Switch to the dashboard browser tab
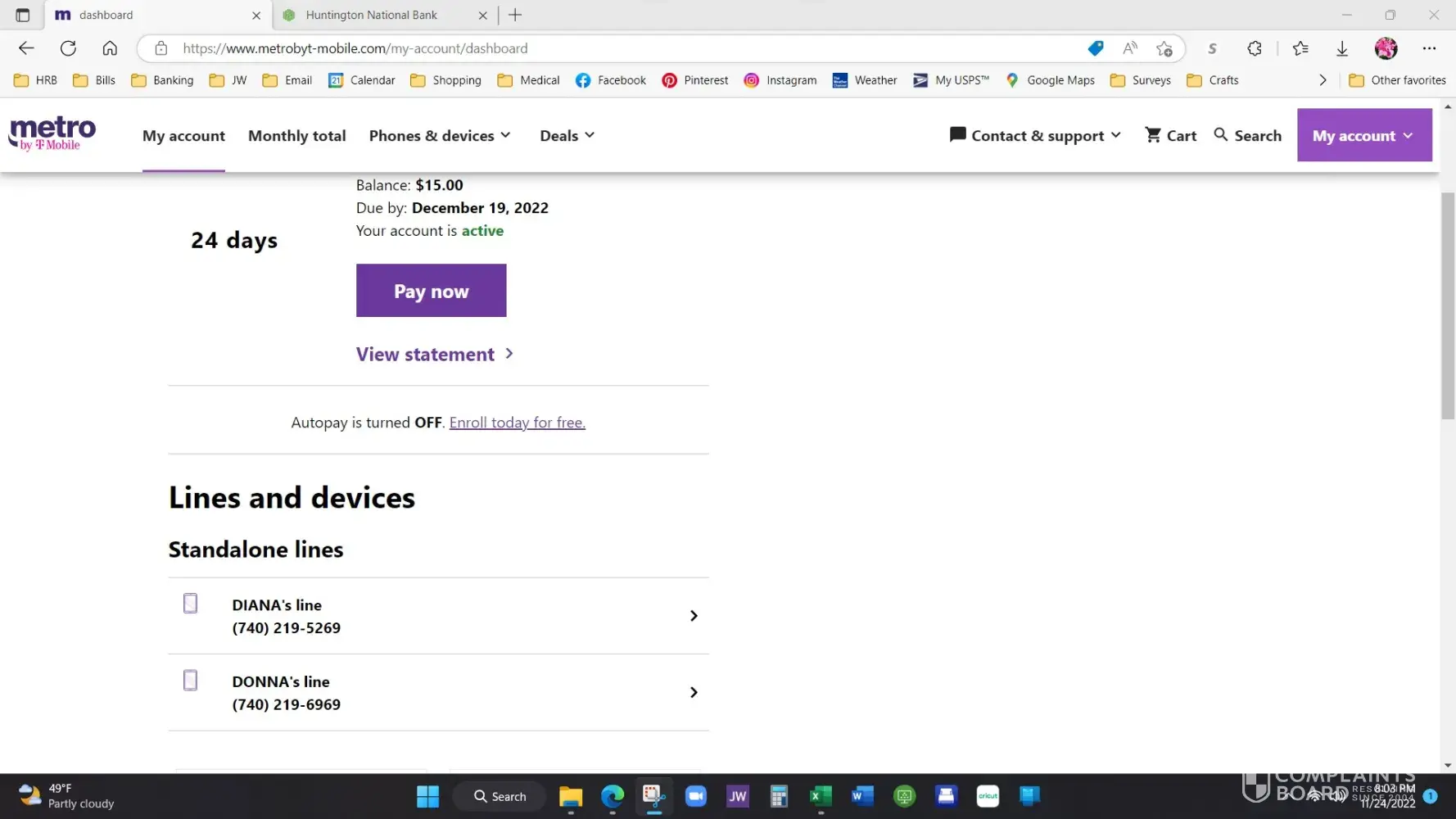The image size is (1456, 819). [158, 15]
